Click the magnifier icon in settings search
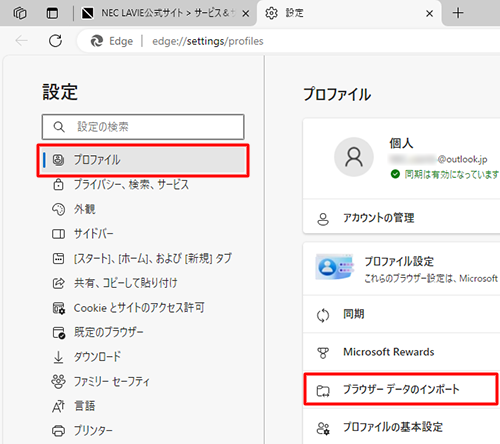500x444 pixels. [59, 127]
